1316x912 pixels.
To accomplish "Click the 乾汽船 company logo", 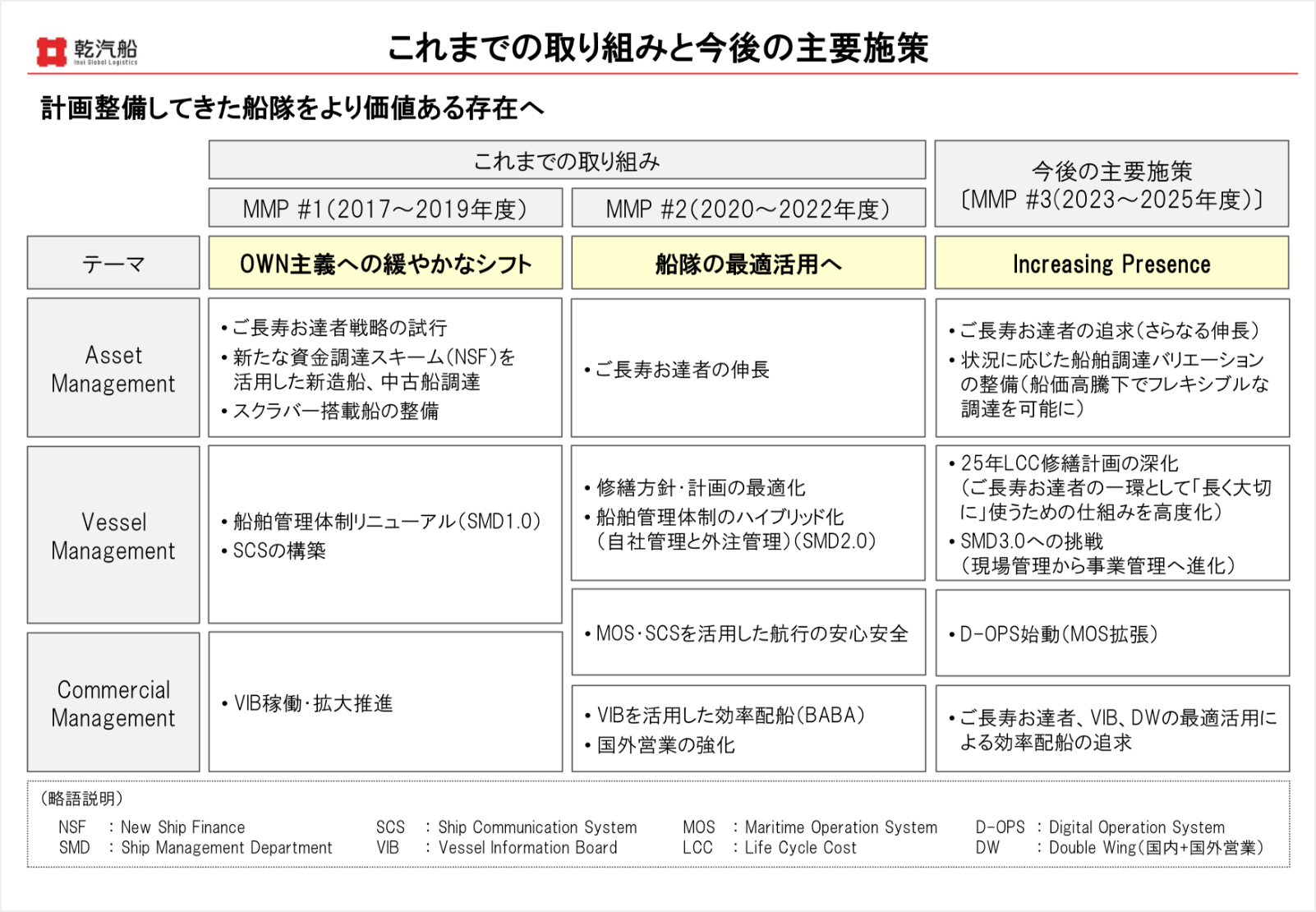I will pyautogui.click(x=87, y=51).
